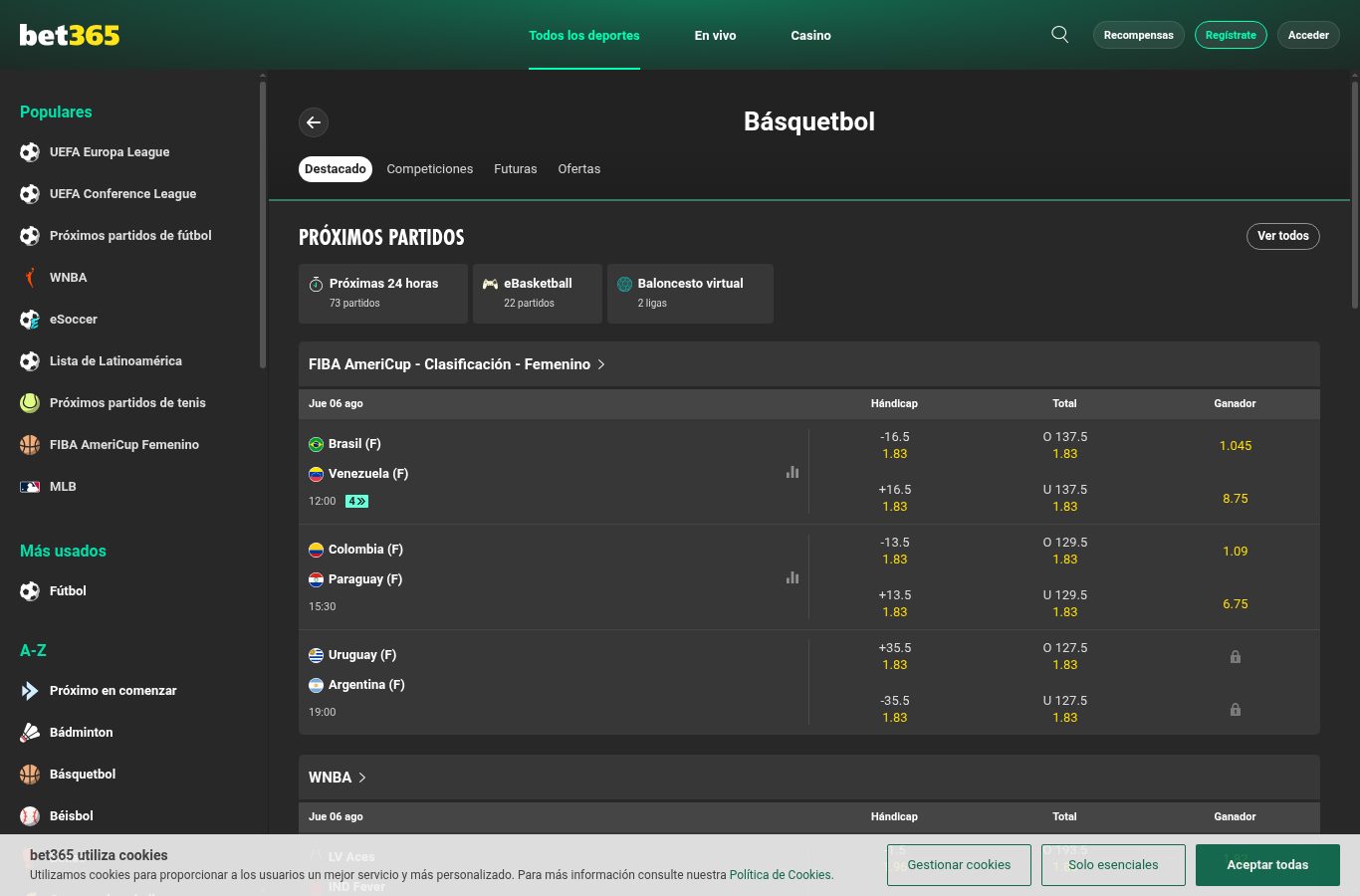This screenshot has height=896, width=1360.
Task: Click the back arrow beside Básquetbol
Action: point(314,122)
